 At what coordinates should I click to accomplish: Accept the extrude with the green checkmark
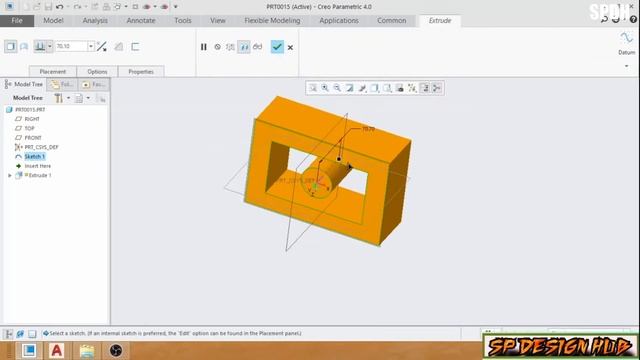point(277,47)
